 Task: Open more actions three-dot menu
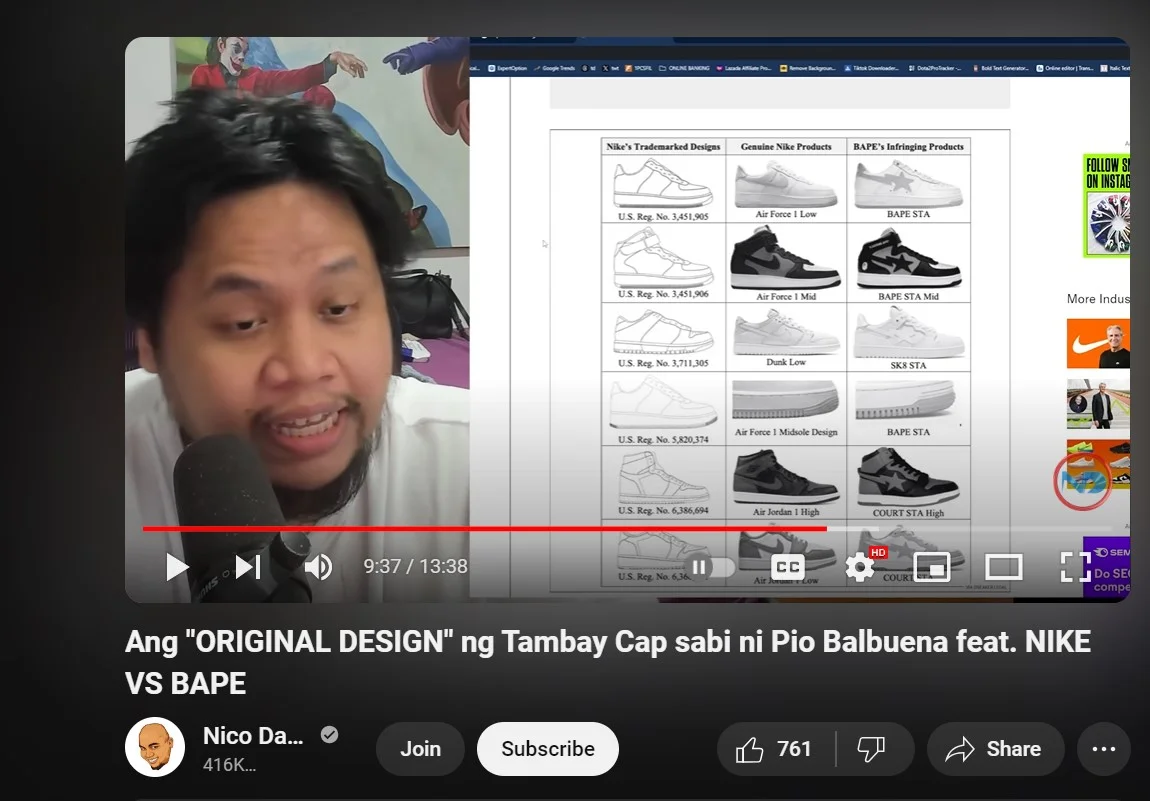pos(1103,749)
